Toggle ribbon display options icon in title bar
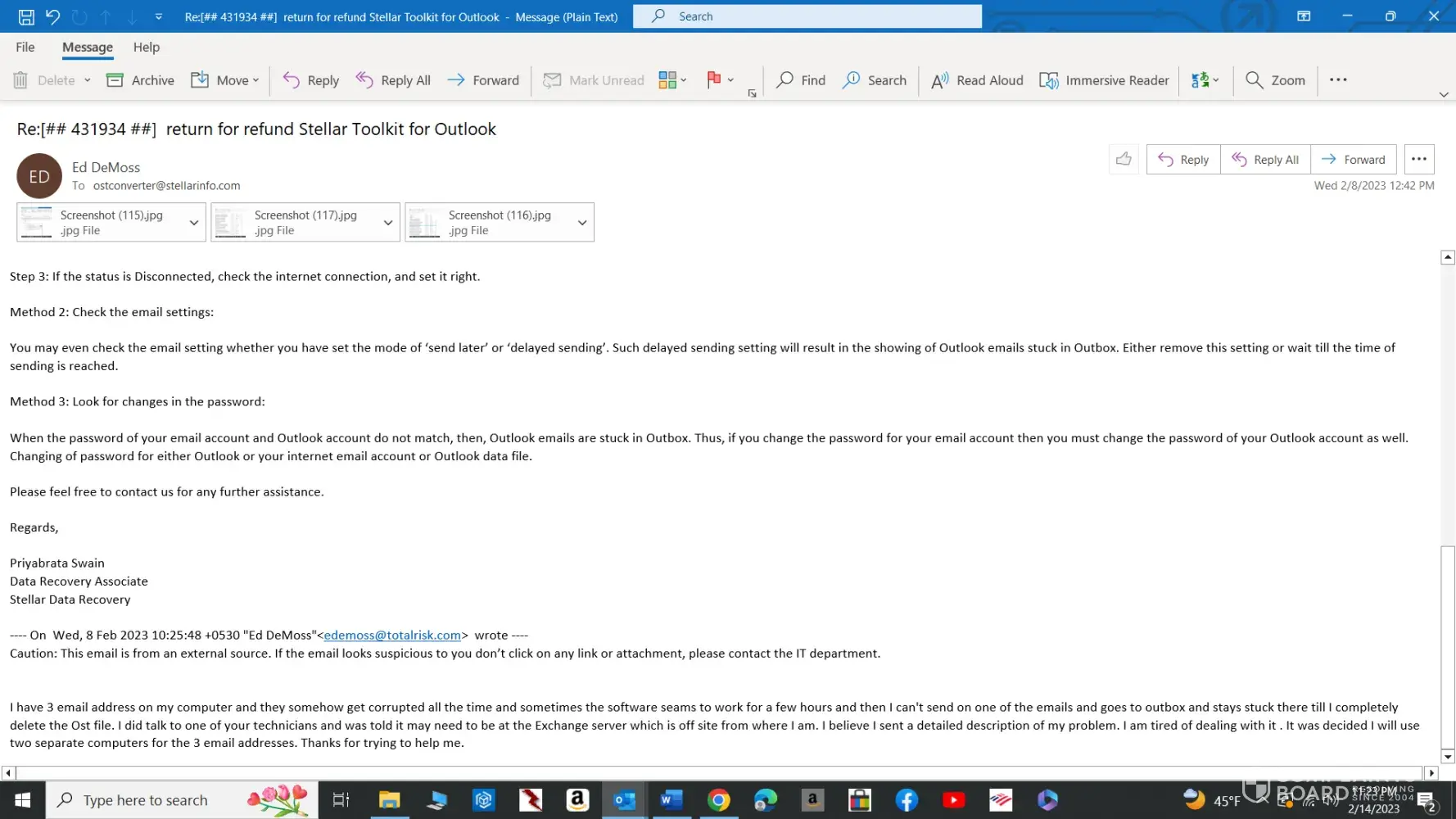Viewport: 1456px width, 819px height. tap(1304, 16)
